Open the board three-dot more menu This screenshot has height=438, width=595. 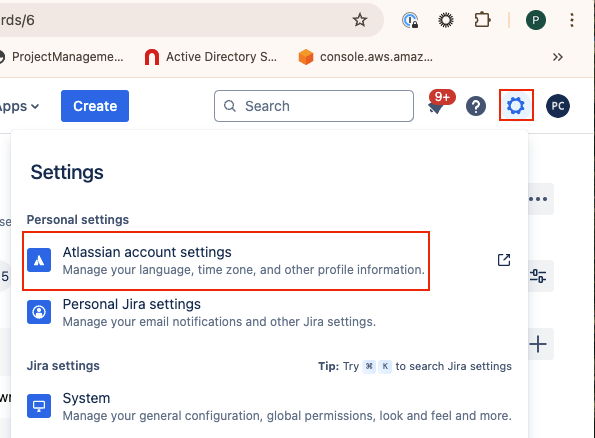540,199
